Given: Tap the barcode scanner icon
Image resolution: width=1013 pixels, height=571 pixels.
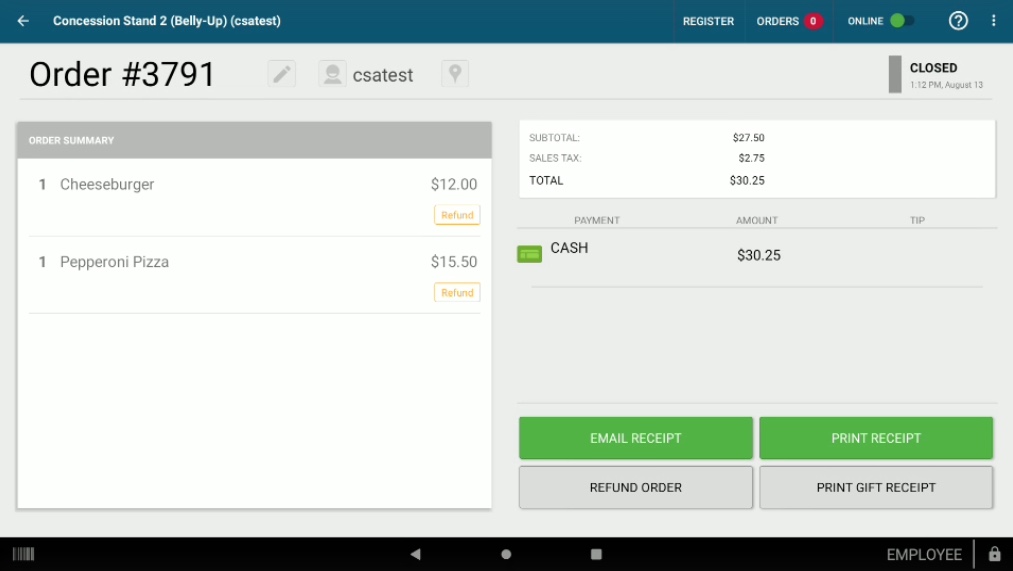Looking at the screenshot, I should 23,554.
